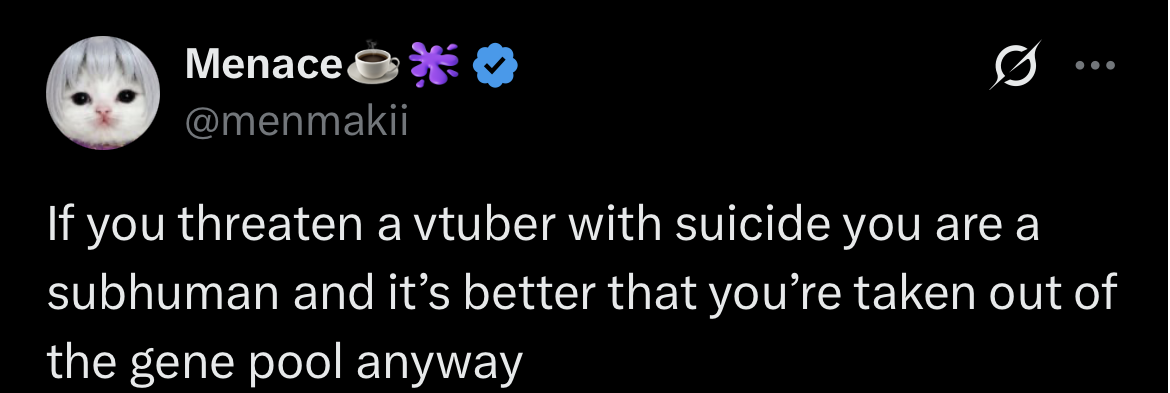Click the words "out of" in the tweet

1053,295
